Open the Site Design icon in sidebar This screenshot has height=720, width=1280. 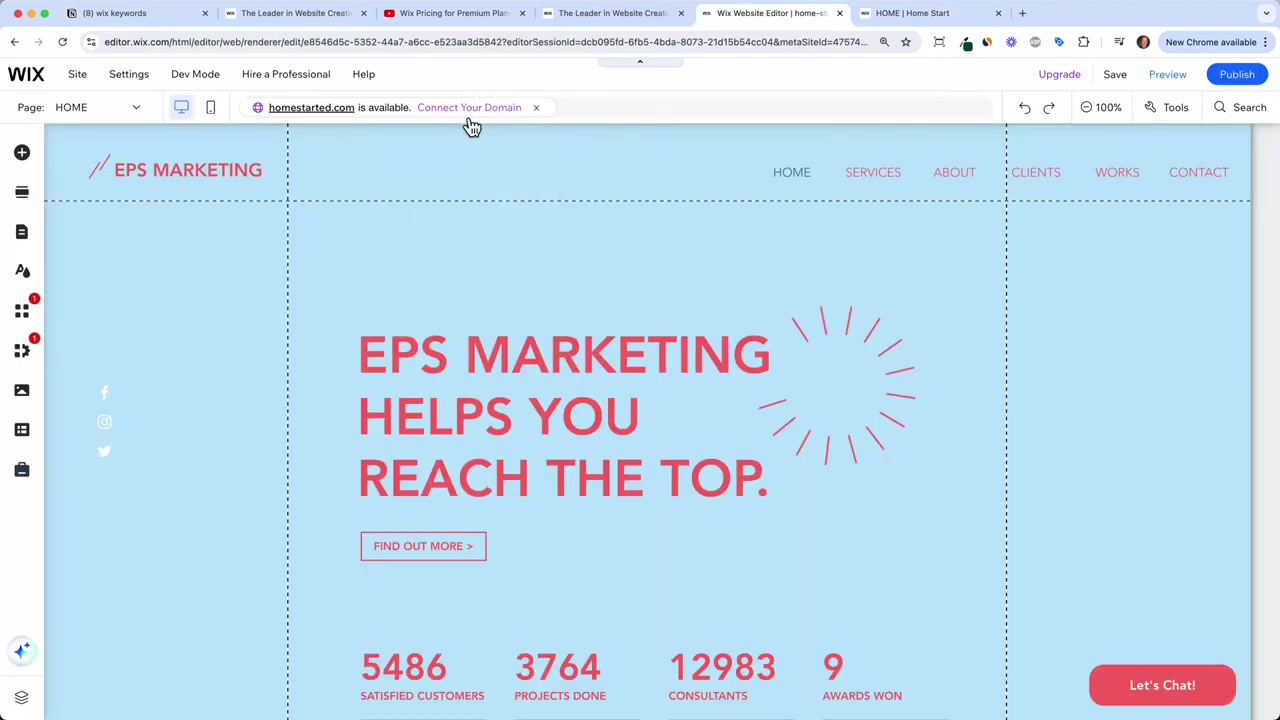(x=22, y=271)
